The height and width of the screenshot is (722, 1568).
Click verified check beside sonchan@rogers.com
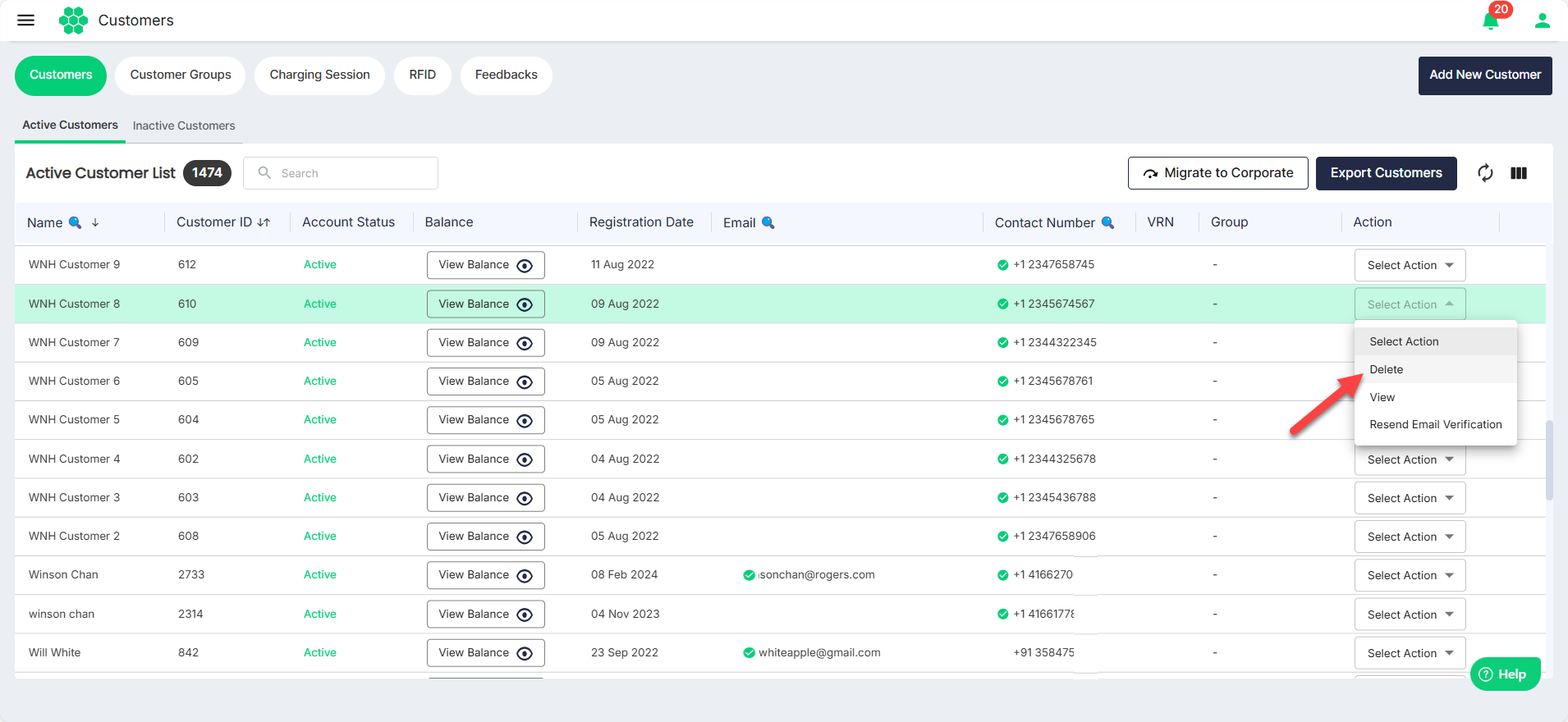[x=749, y=575]
